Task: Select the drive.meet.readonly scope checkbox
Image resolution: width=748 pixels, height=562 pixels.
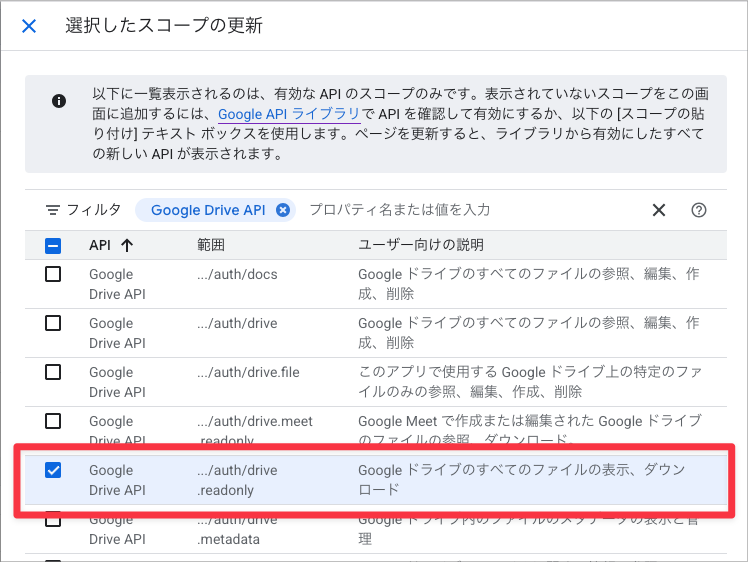Action: [x=53, y=421]
